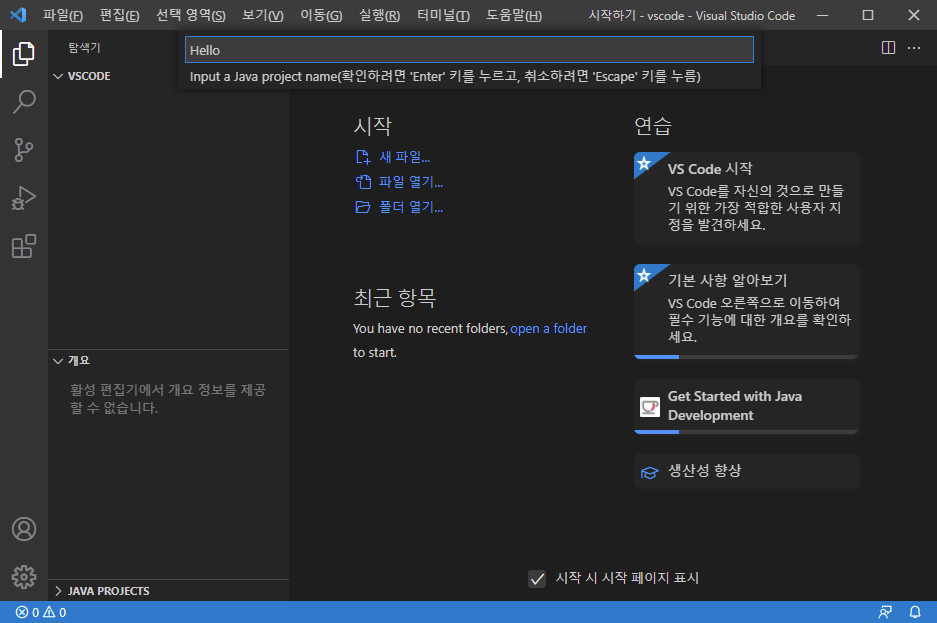Open the Search view
This screenshot has height=623, width=937.
(x=24, y=102)
